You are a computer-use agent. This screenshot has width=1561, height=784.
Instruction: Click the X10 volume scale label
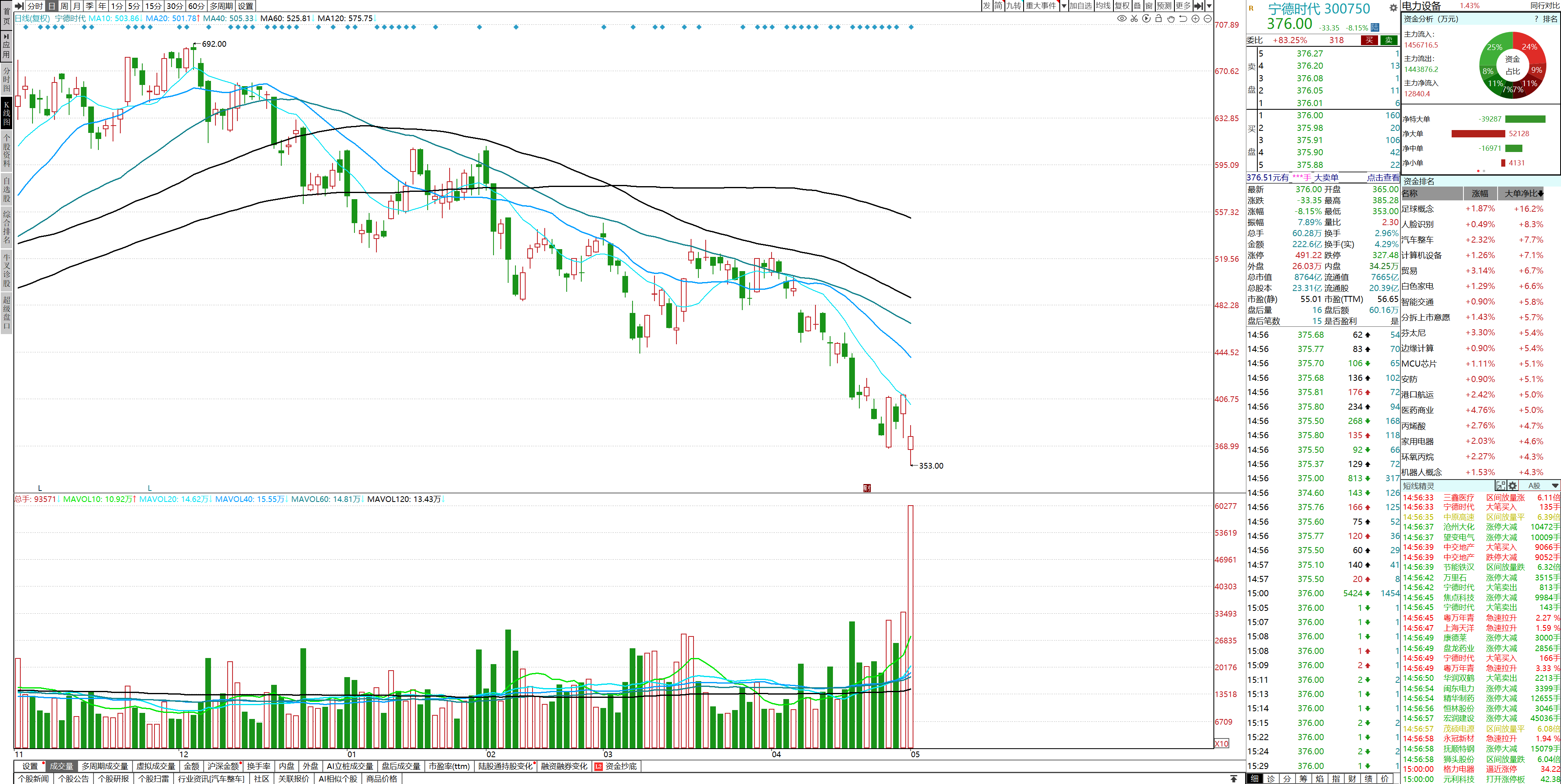(x=1222, y=743)
